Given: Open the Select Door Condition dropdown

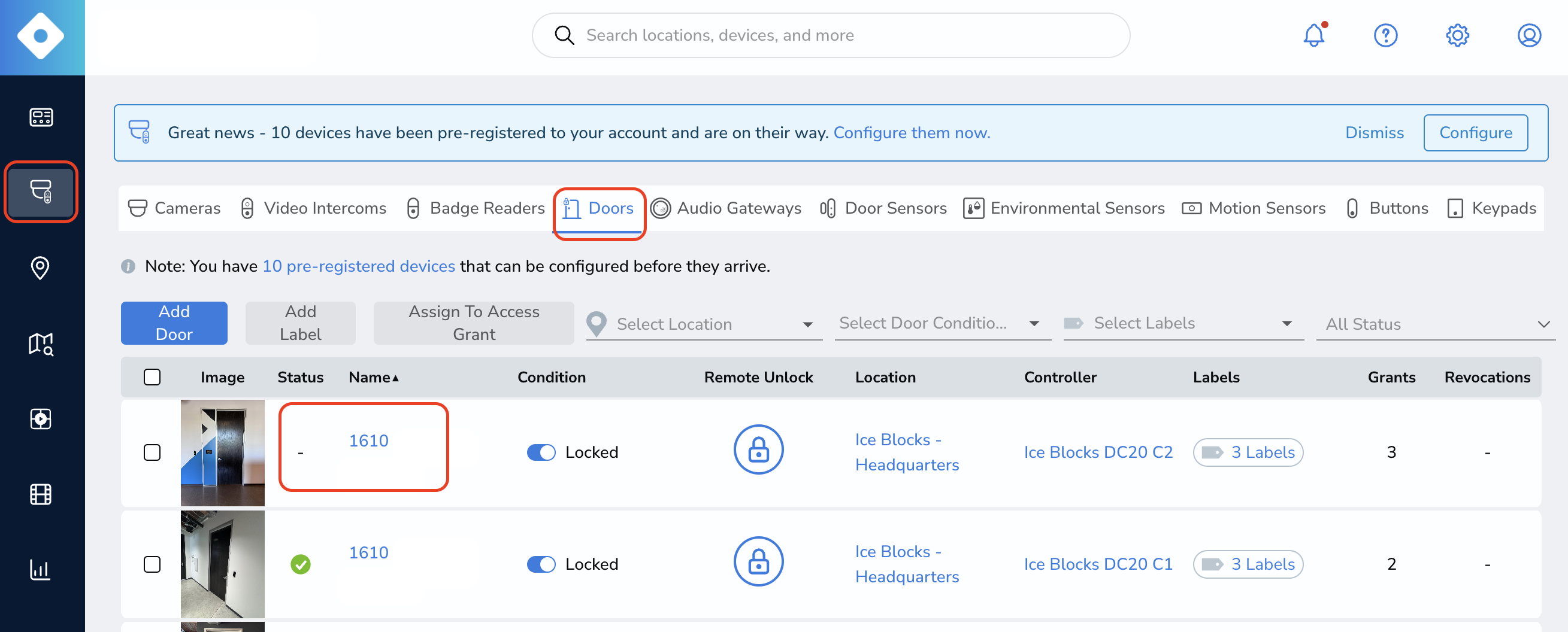Looking at the screenshot, I should coord(942,323).
